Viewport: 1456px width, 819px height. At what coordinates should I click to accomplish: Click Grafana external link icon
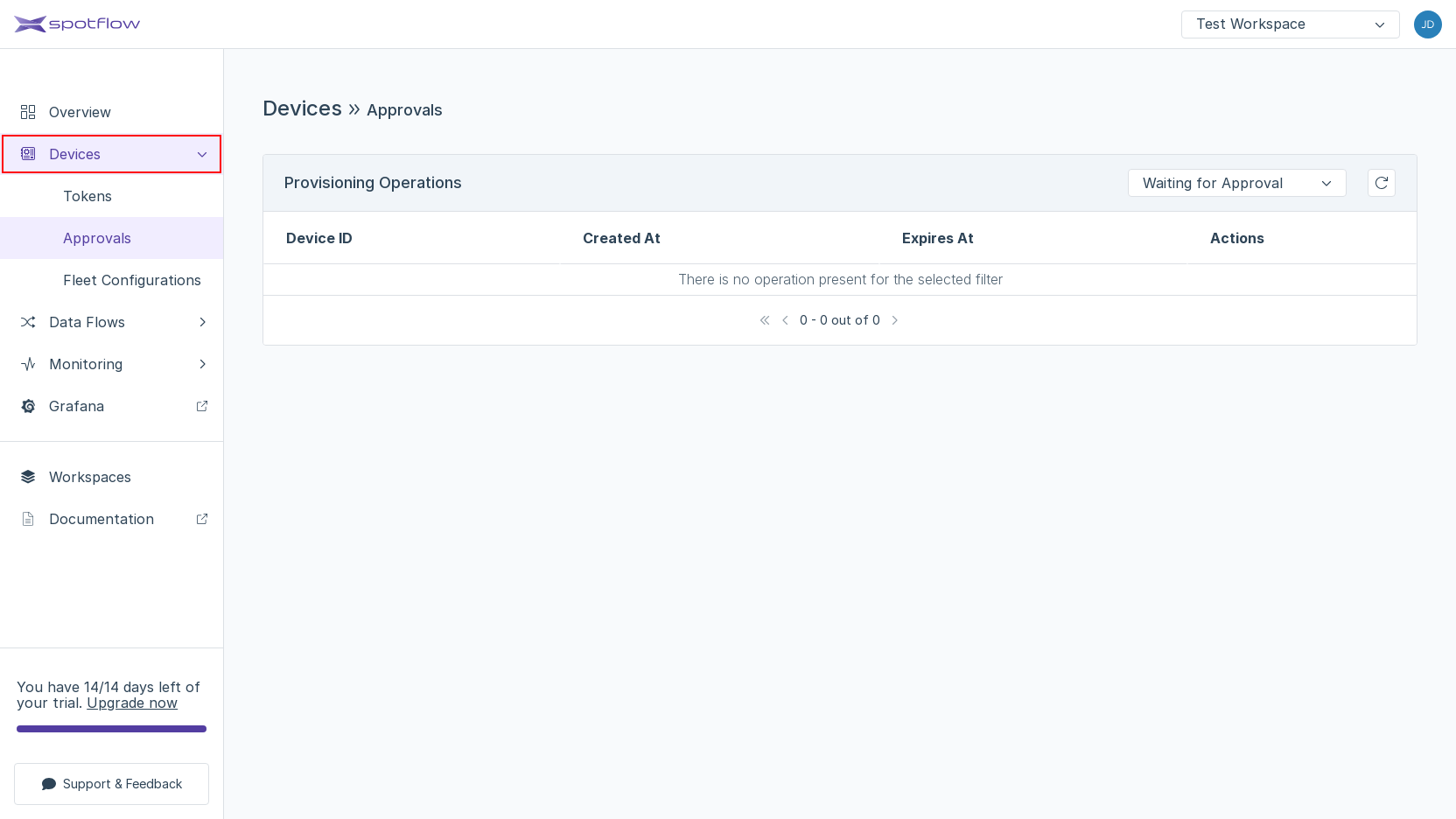tap(202, 406)
